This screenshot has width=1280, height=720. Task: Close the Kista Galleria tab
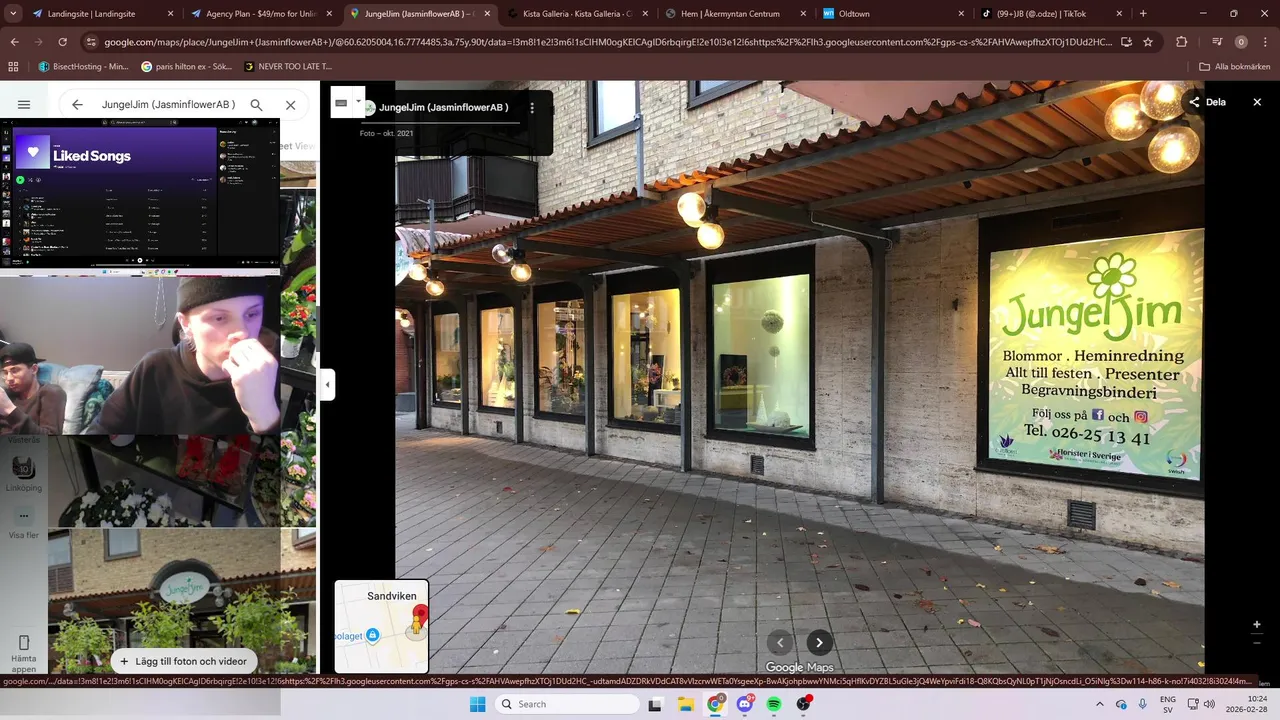(x=647, y=14)
